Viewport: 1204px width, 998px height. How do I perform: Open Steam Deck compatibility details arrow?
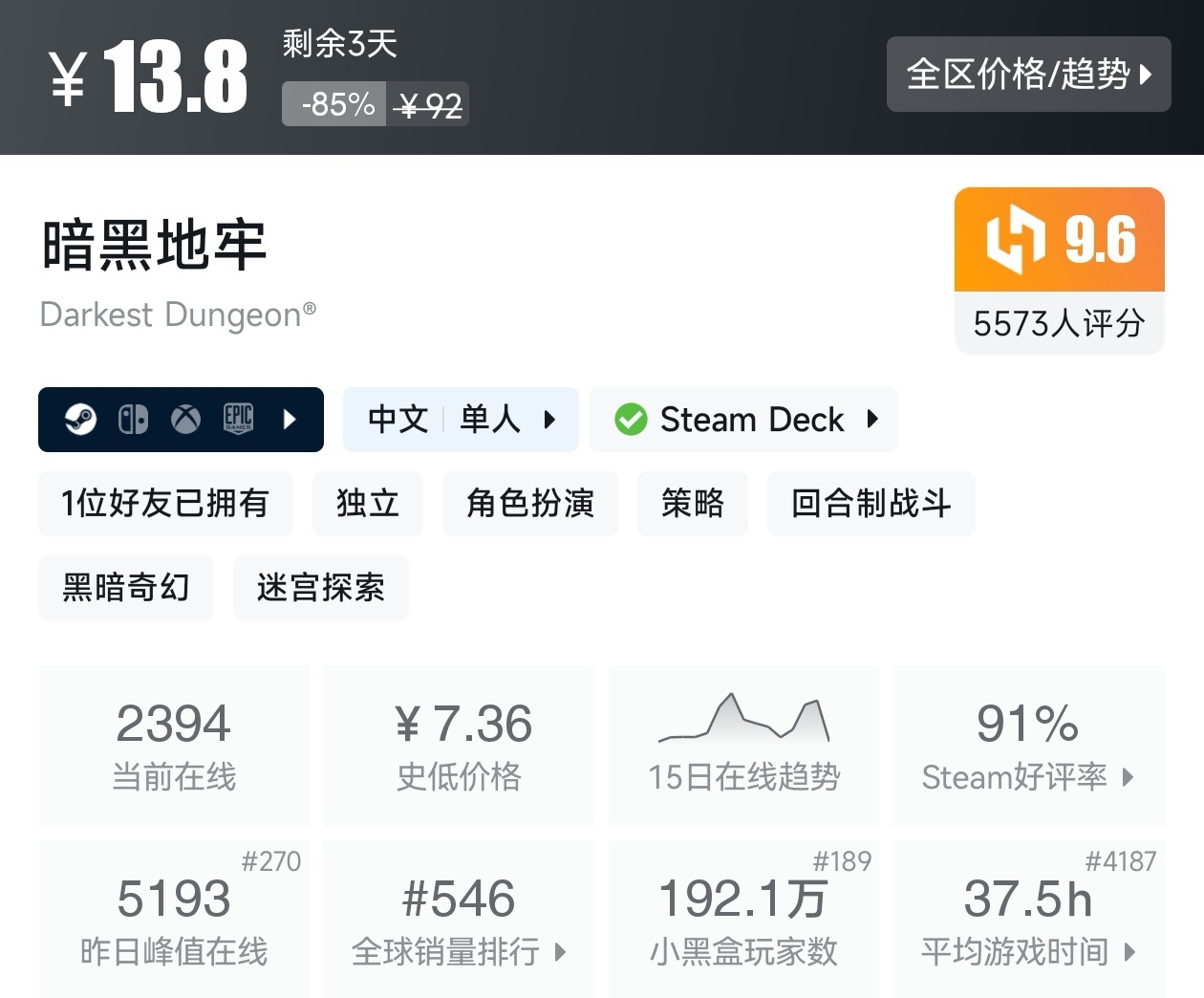[871, 419]
